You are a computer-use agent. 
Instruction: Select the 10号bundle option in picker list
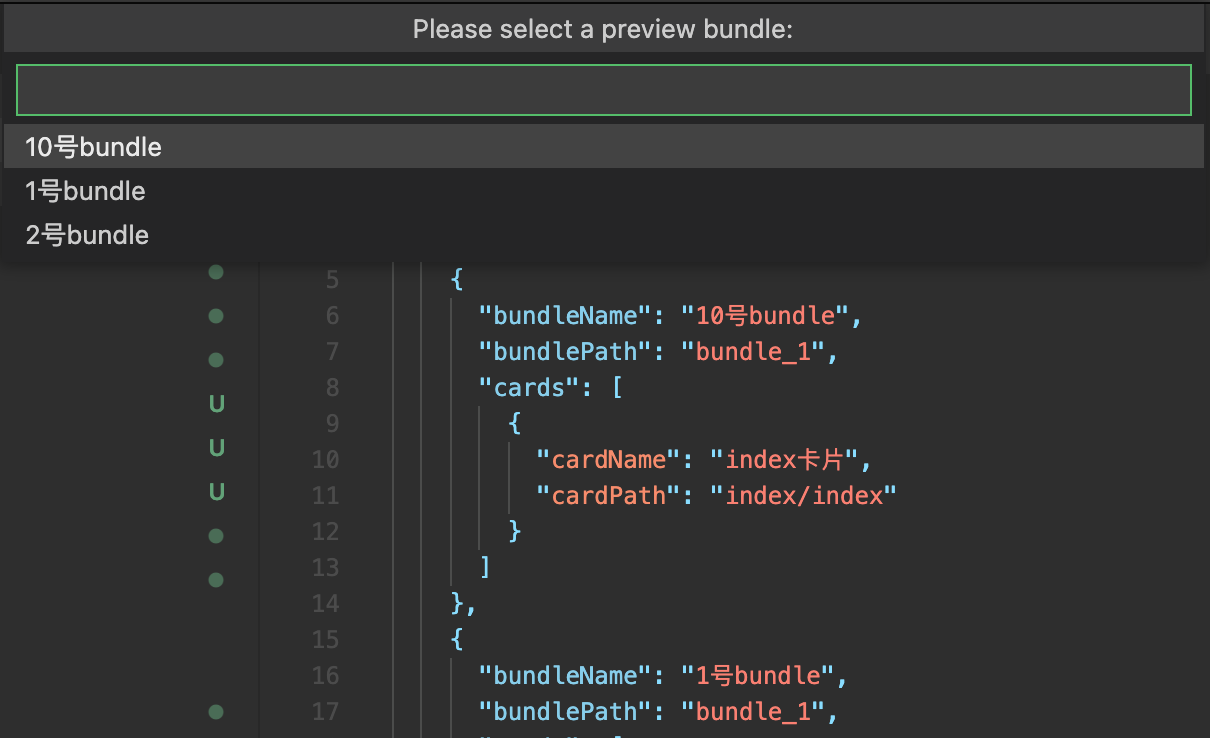point(604,147)
